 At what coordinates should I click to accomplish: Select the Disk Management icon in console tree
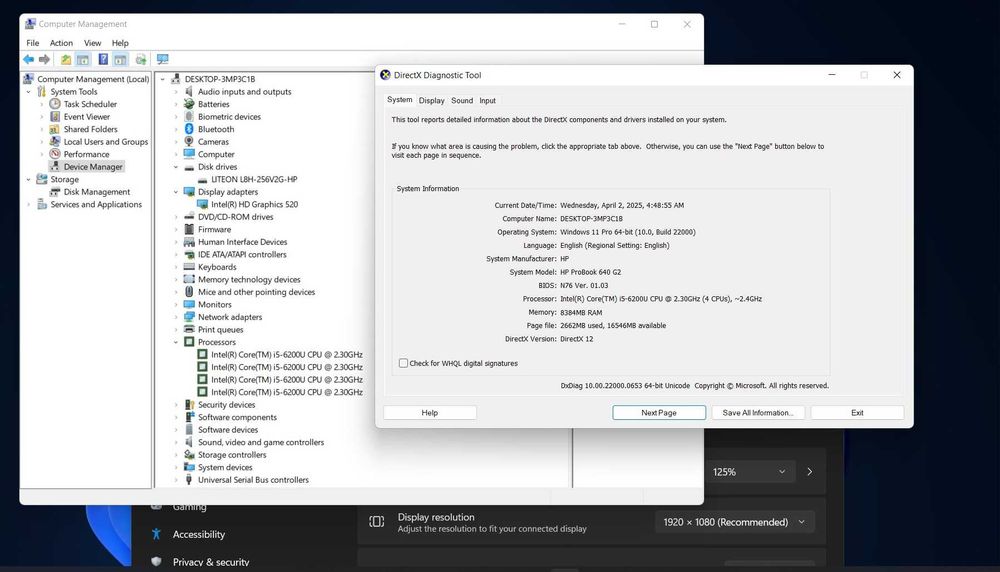pyautogui.click(x=55, y=192)
